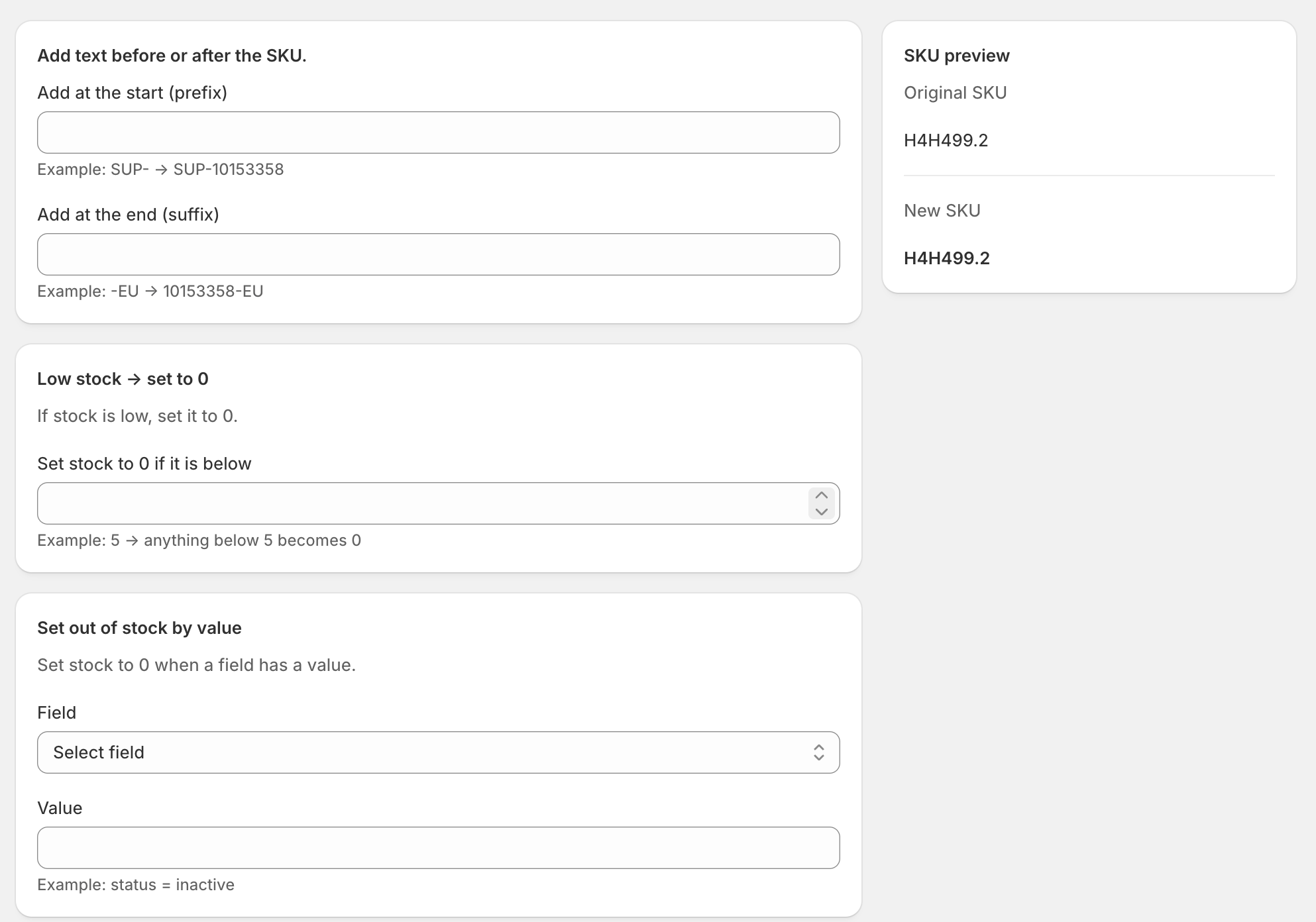Click the 'Set stock to 0 if it is below' label
The width and height of the screenshot is (1316, 922).
tap(144, 464)
